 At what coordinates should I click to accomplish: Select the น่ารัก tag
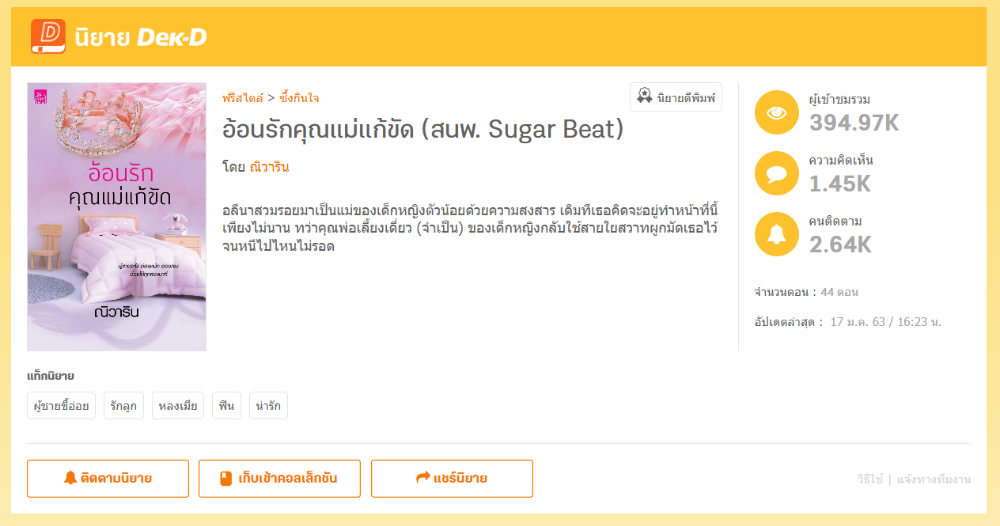268,405
